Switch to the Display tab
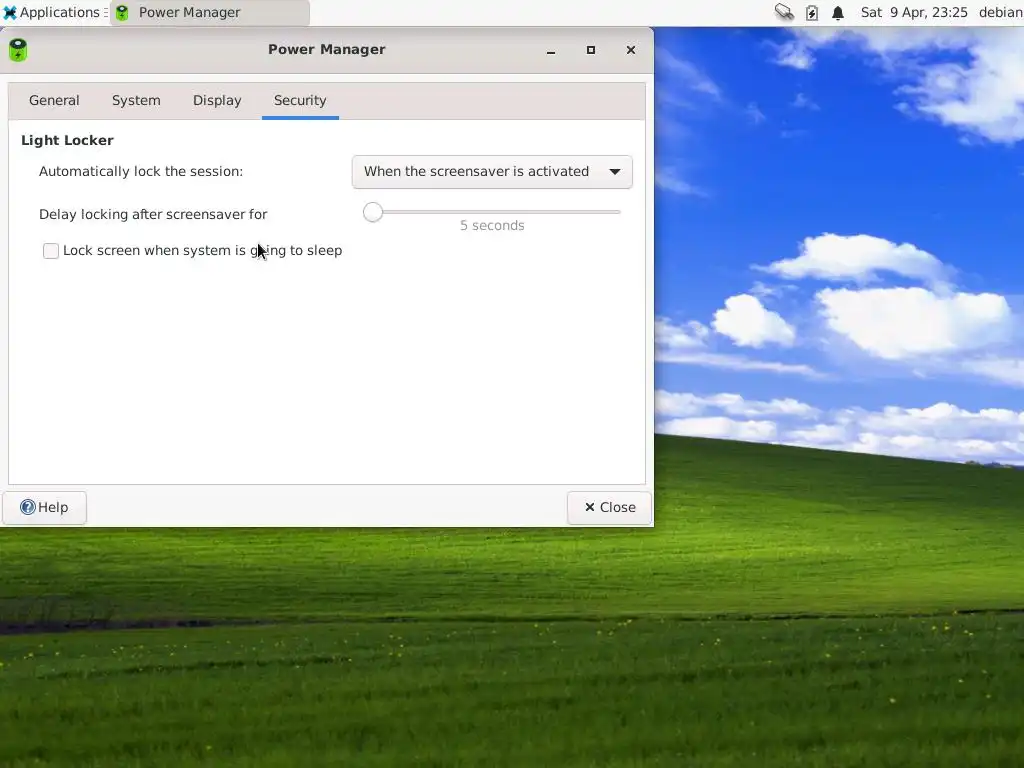This screenshot has height=768, width=1024. pyautogui.click(x=217, y=101)
